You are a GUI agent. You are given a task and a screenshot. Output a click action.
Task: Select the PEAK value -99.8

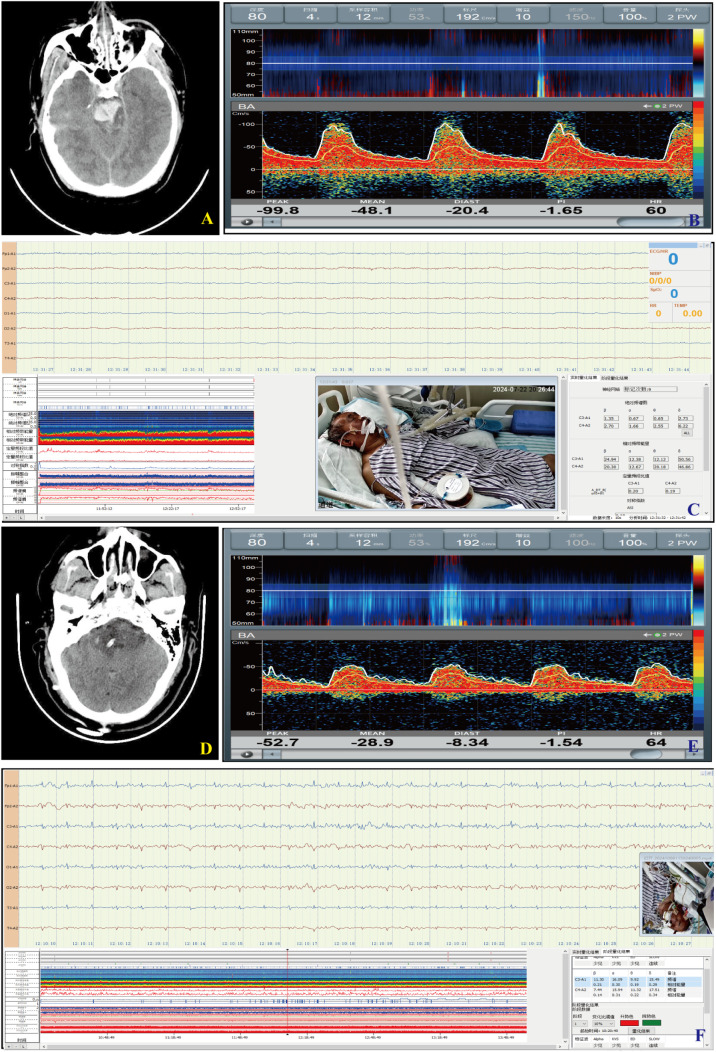tap(278, 211)
